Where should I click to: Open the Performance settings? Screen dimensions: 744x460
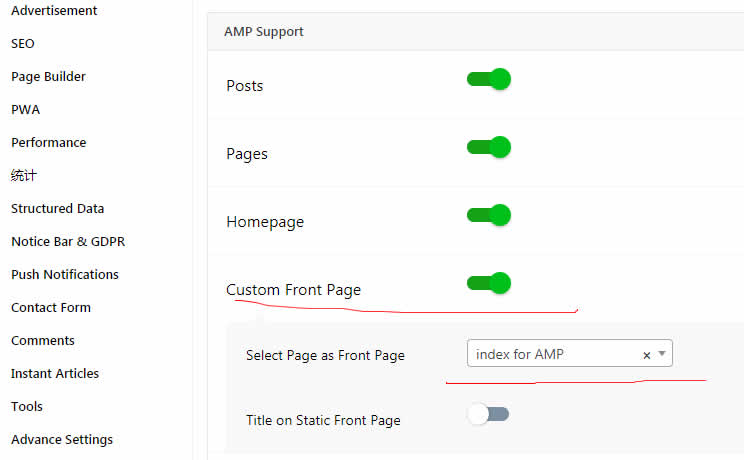coord(49,142)
